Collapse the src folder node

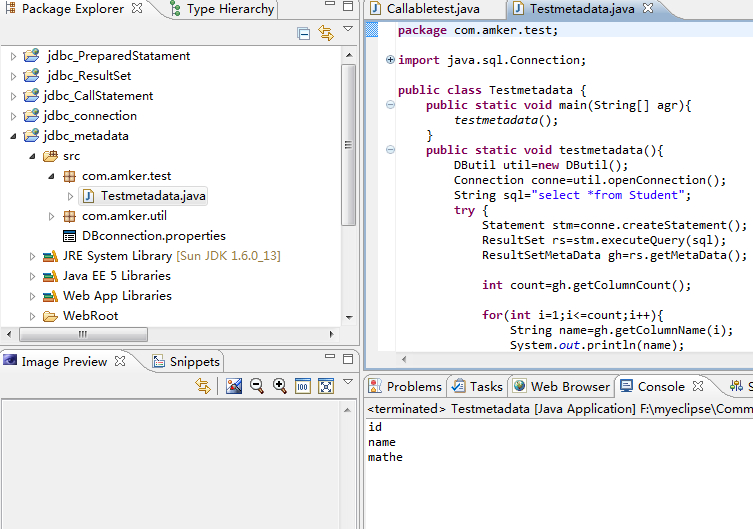[33, 156]
